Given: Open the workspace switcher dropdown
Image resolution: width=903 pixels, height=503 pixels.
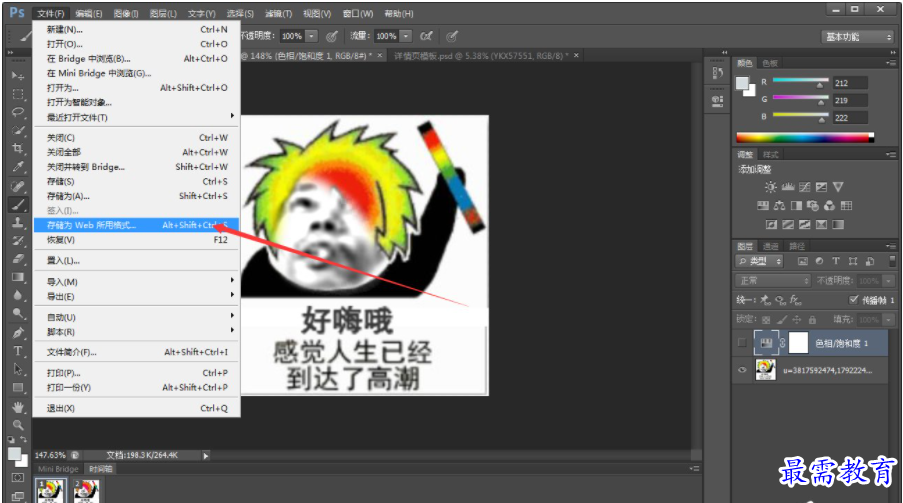Looking at the screenshot, I should click(858, 37).
